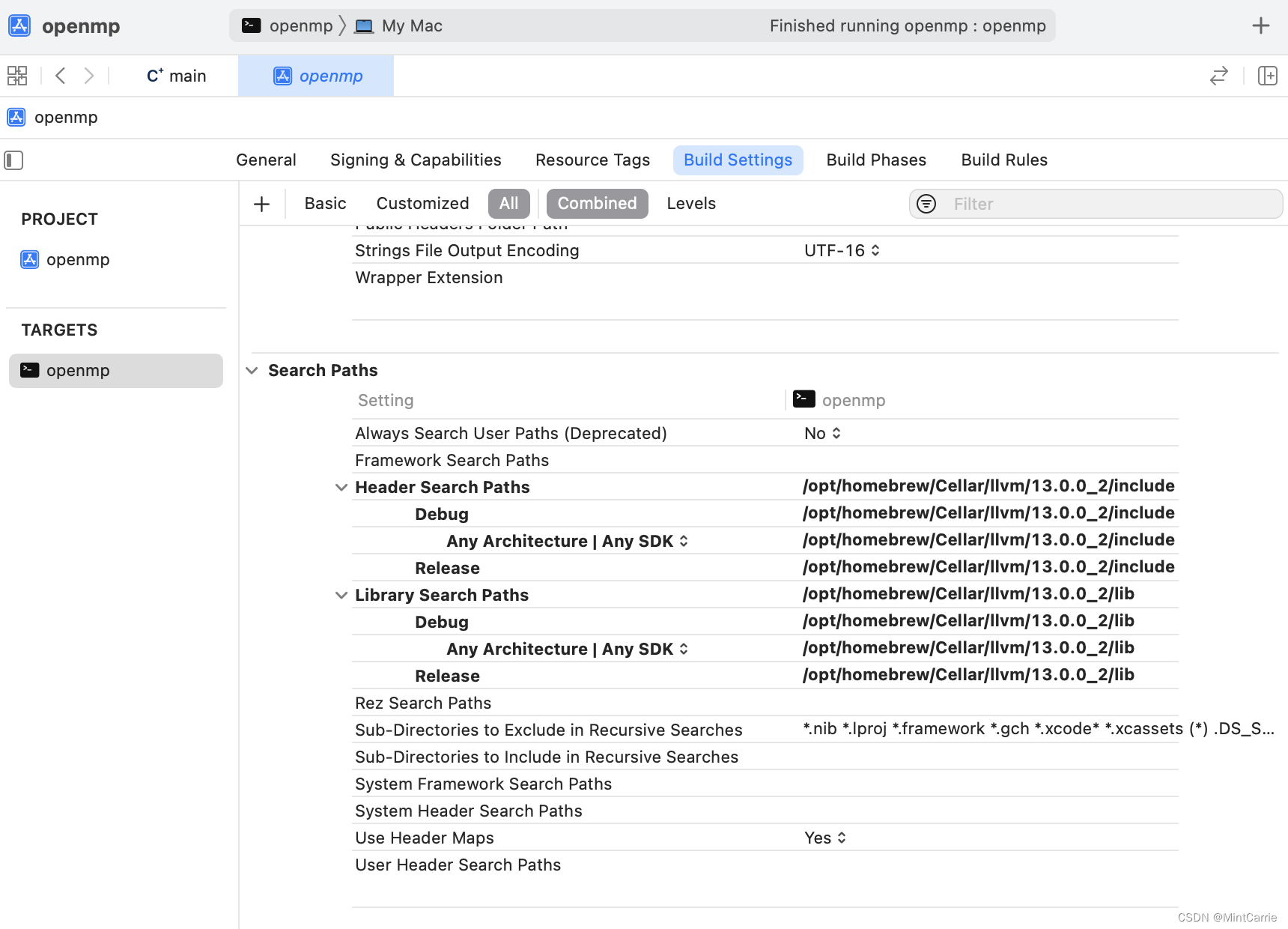The height and width of the screenshot is (929, 1288).
Task: Select the openmp scheme in toolbar
Action: click(x=288, y=25)
